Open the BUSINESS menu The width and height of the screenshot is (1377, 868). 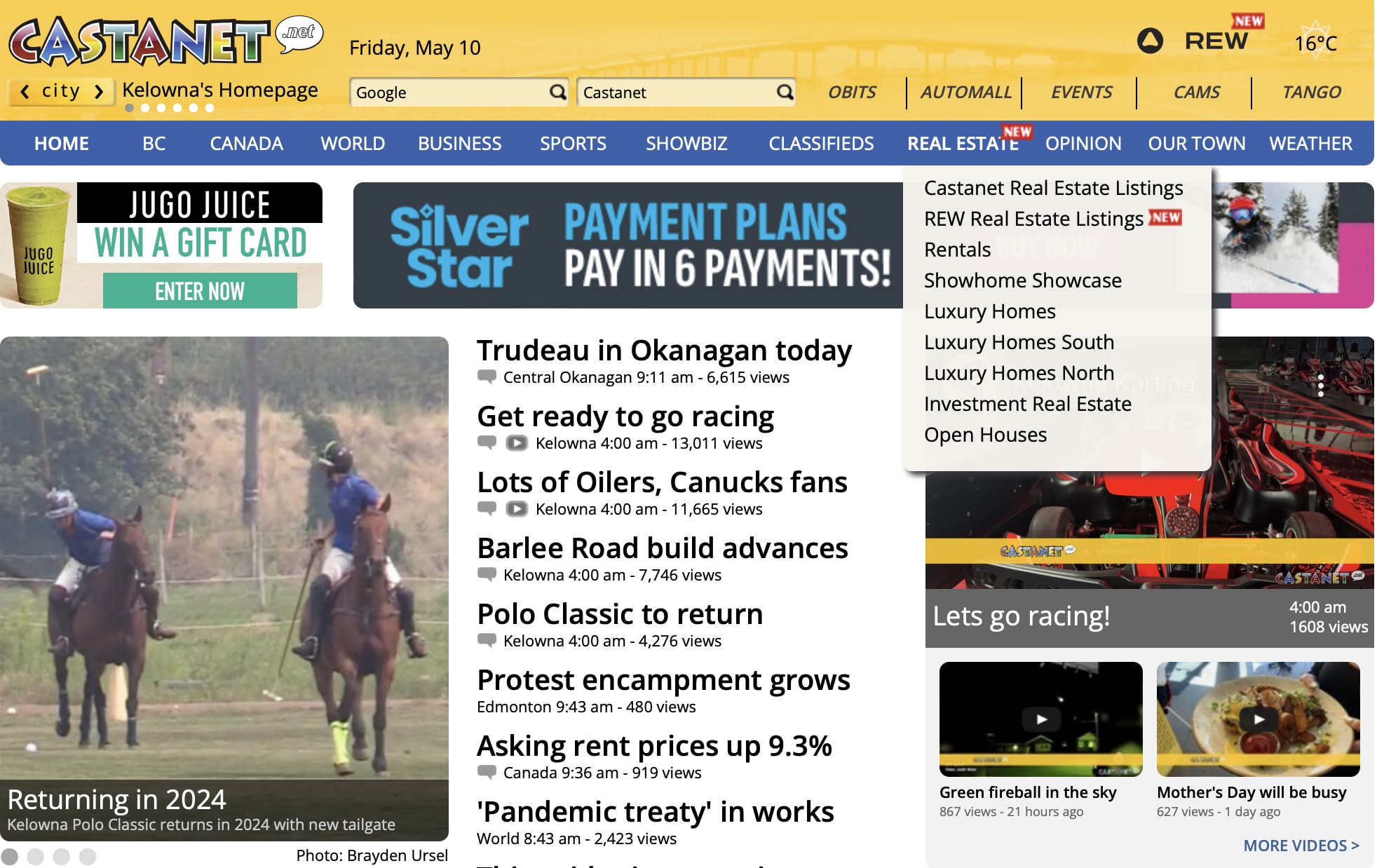point(460,144)
